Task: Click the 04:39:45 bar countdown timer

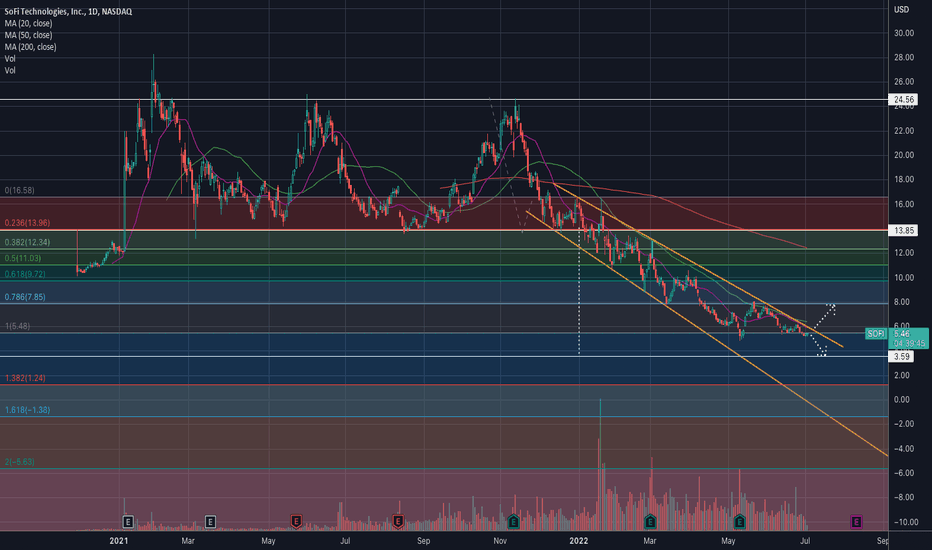Action: [x=909, y=344]
